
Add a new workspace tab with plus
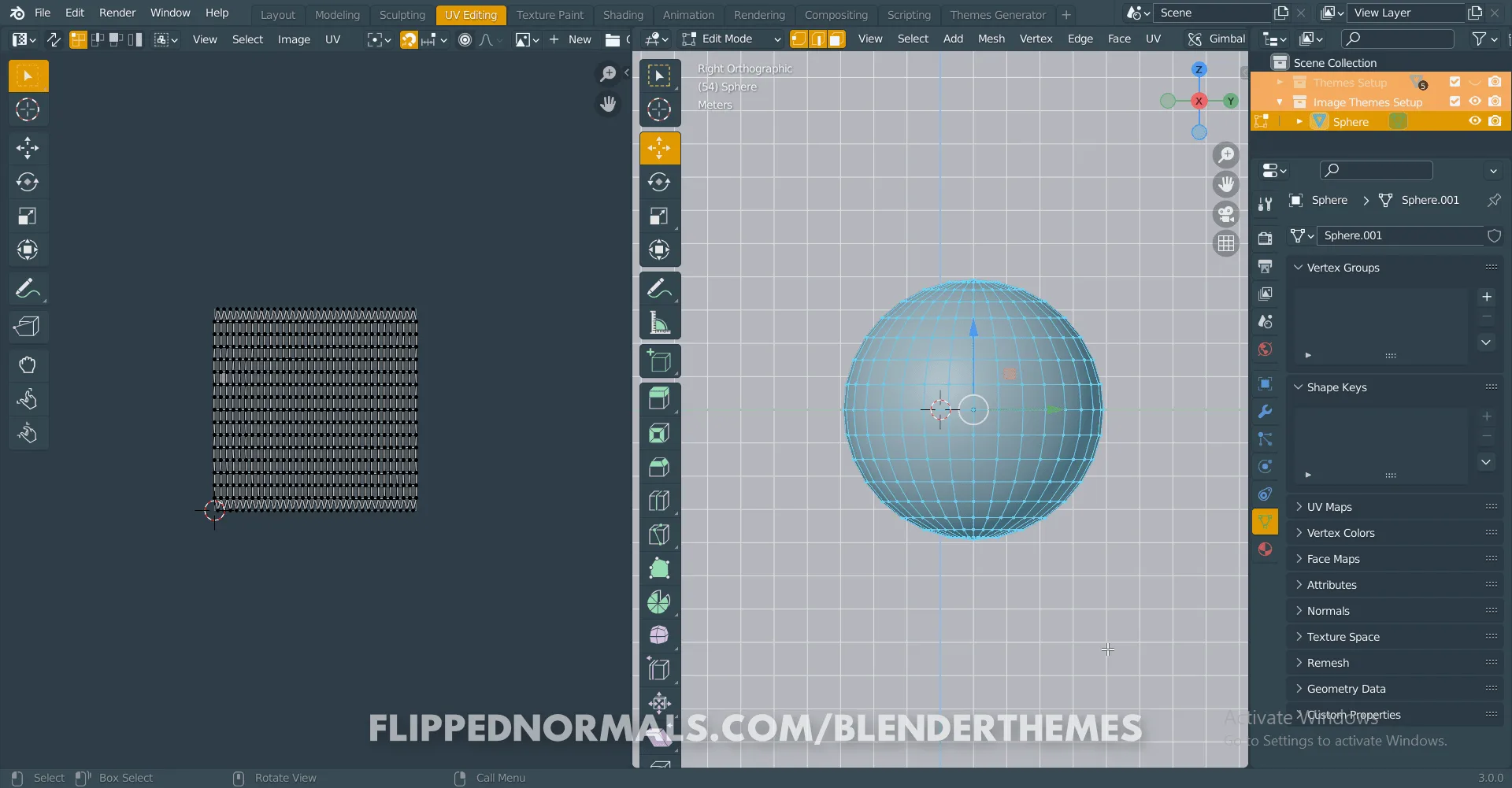(1065, 15)
